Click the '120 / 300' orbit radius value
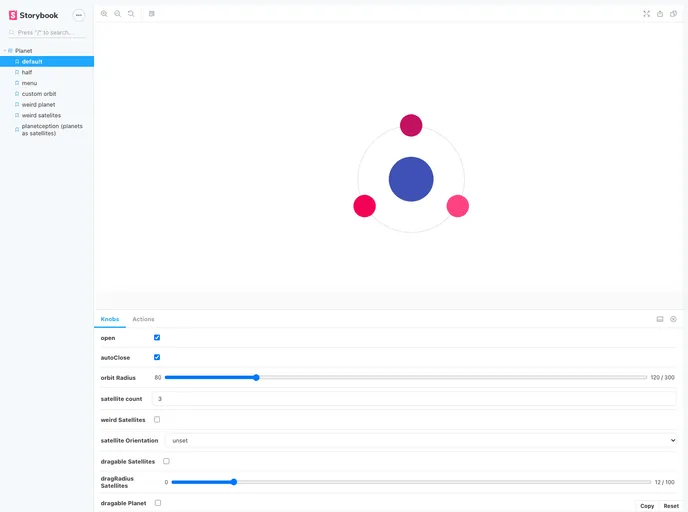688x512 pixels. coord(663,377)
